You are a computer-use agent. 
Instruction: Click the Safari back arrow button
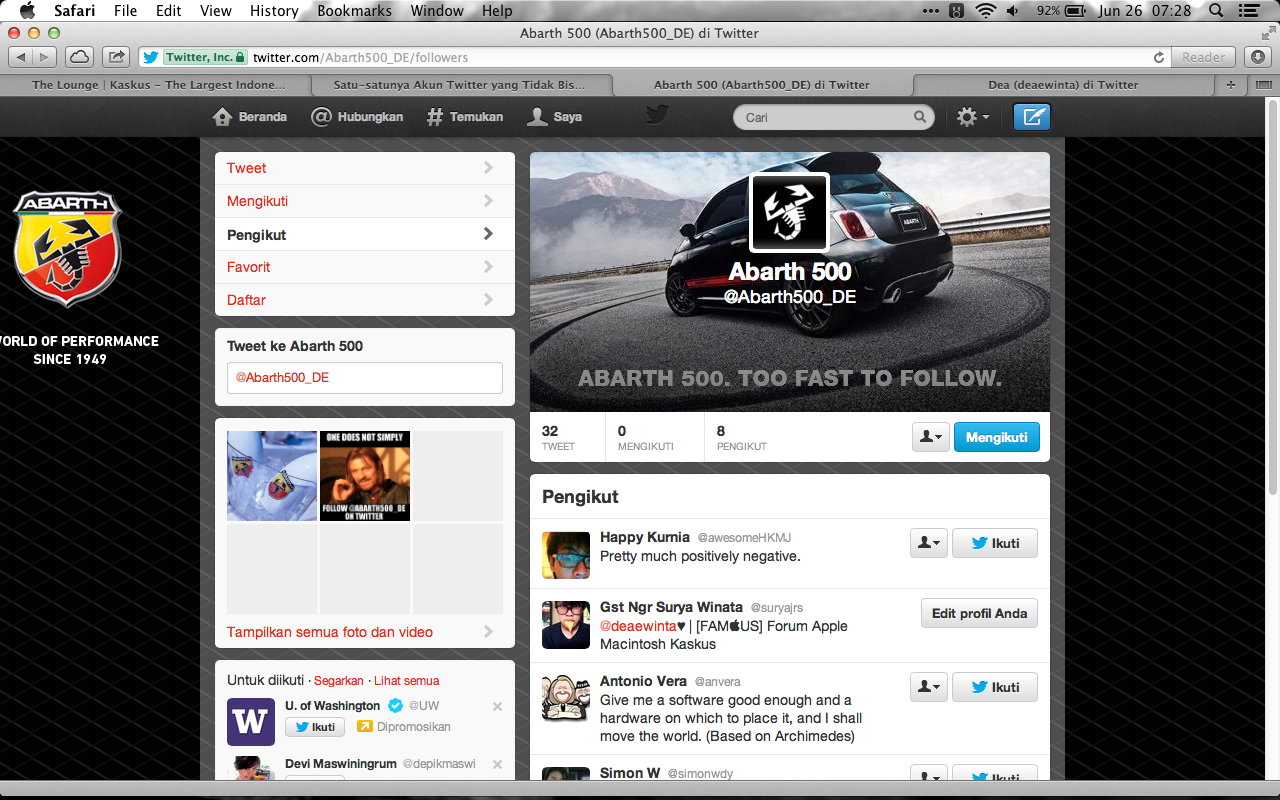(x=21, y=57)
